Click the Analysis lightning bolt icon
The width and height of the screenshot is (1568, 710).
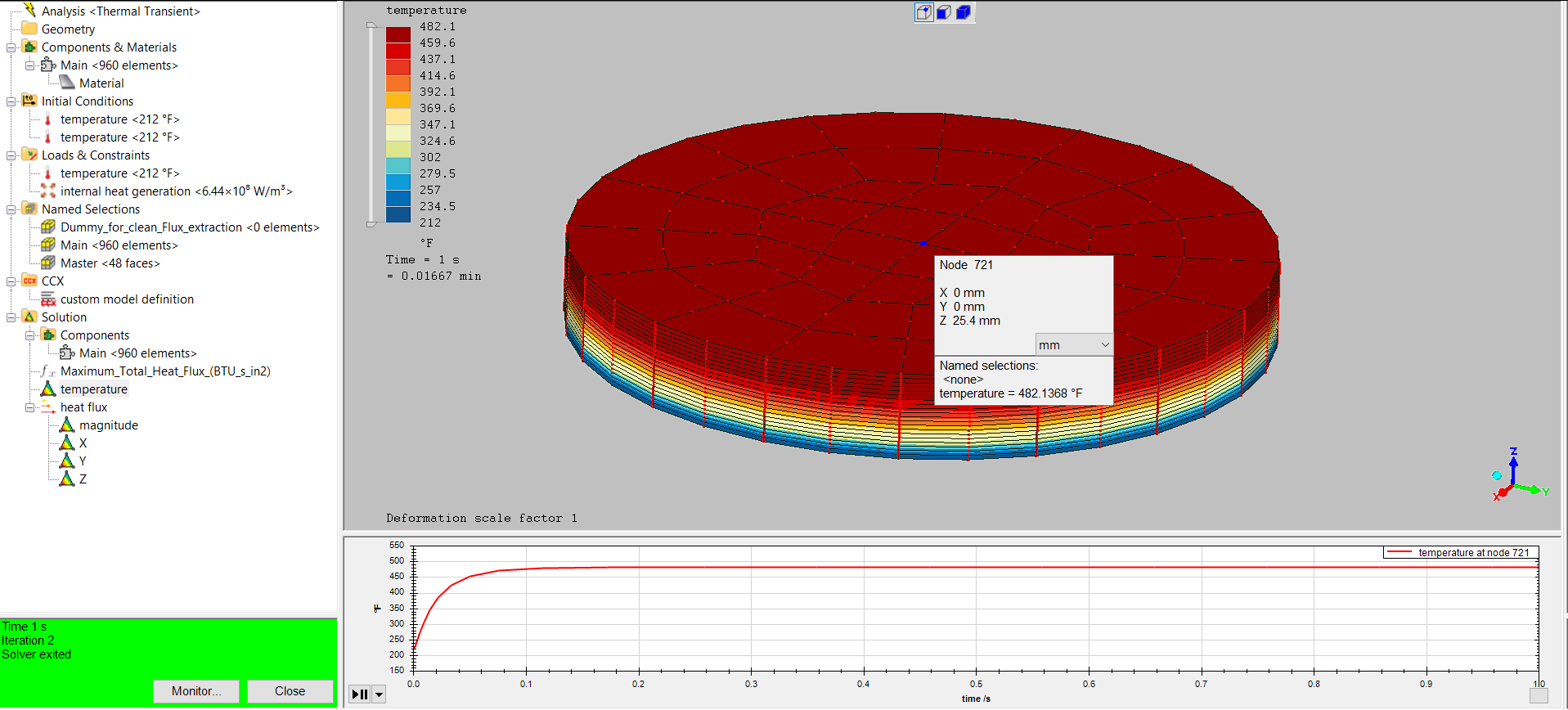pos(30,11)
